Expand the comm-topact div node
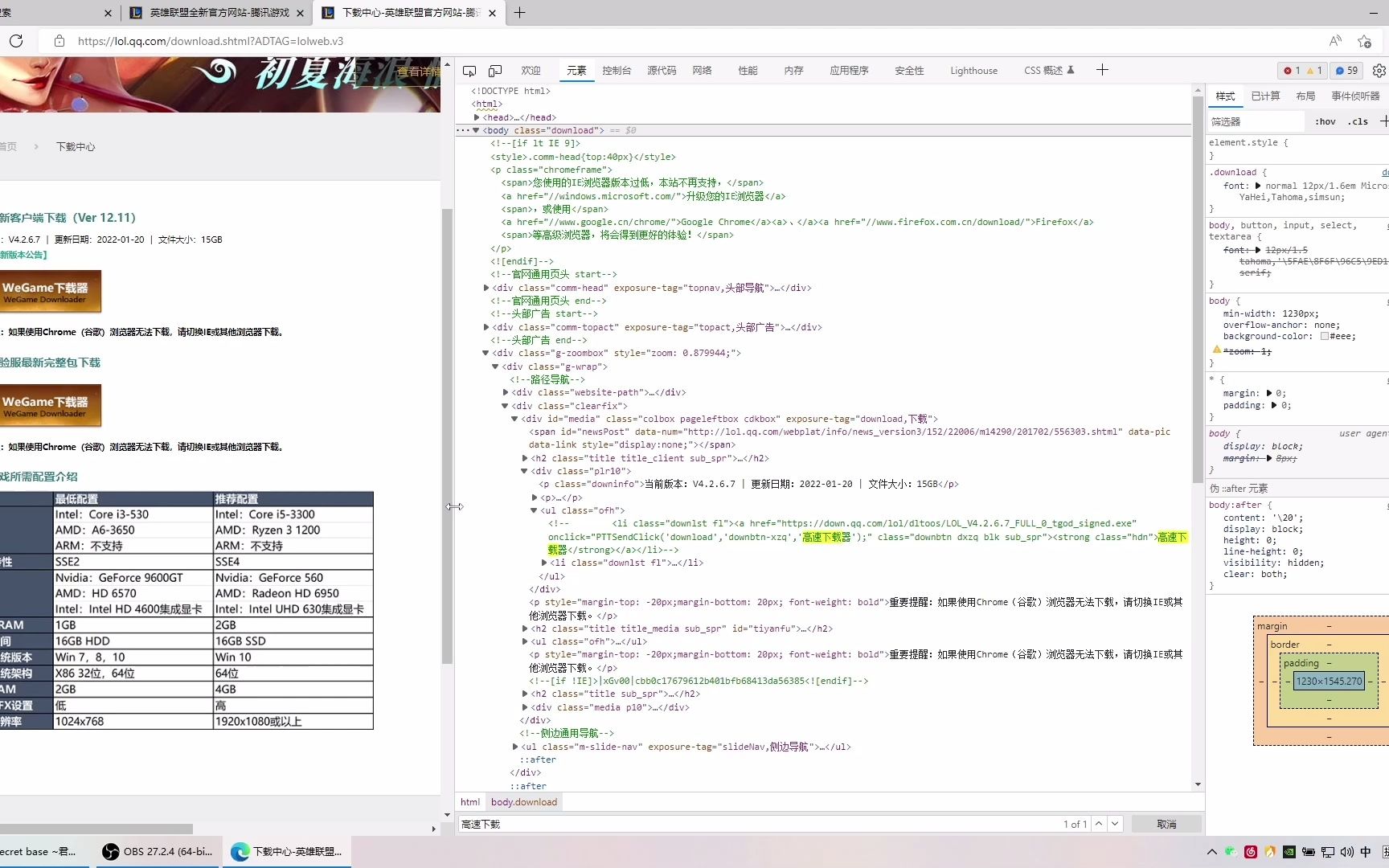Image resolution: width=1389 pixels, height=868 pixels. 486,327
